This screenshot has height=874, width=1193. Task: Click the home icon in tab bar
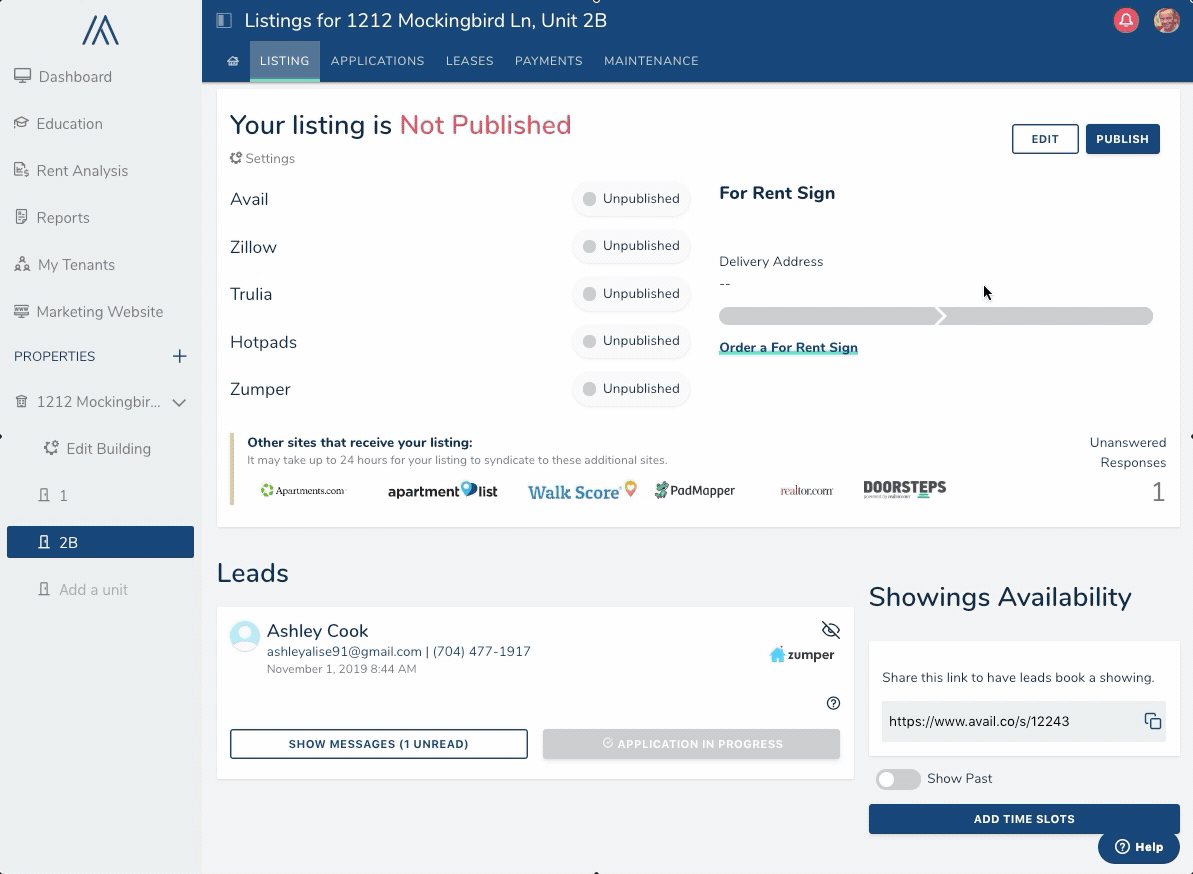[x=233, y=61]
